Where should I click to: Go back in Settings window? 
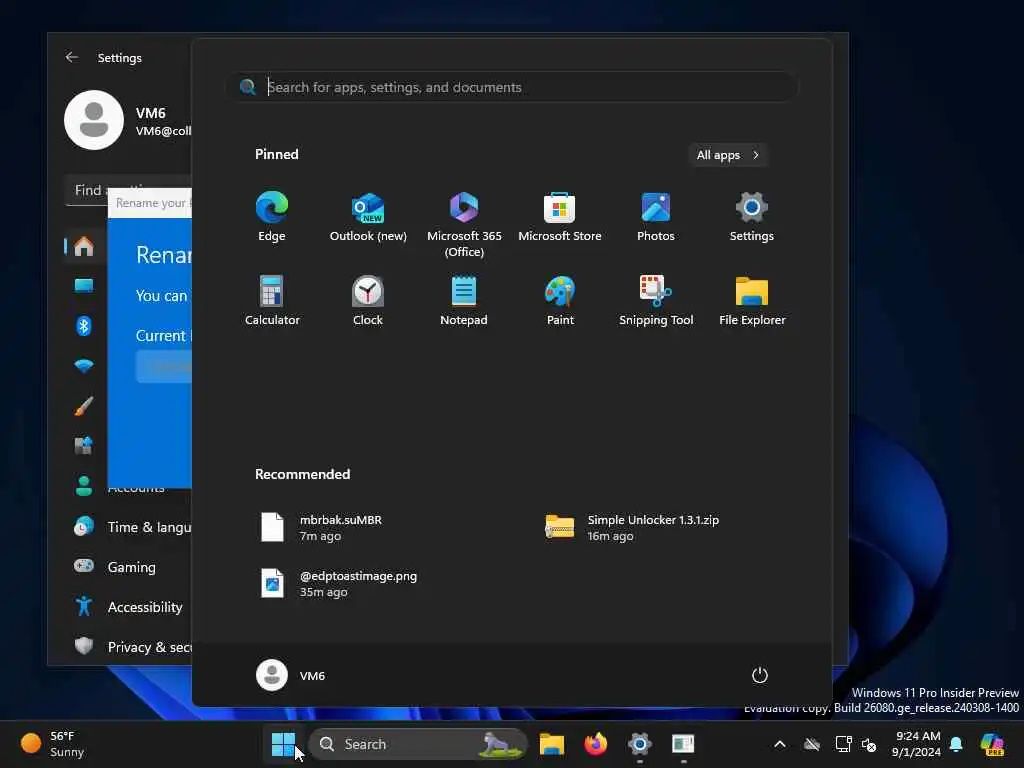(72, 57)
